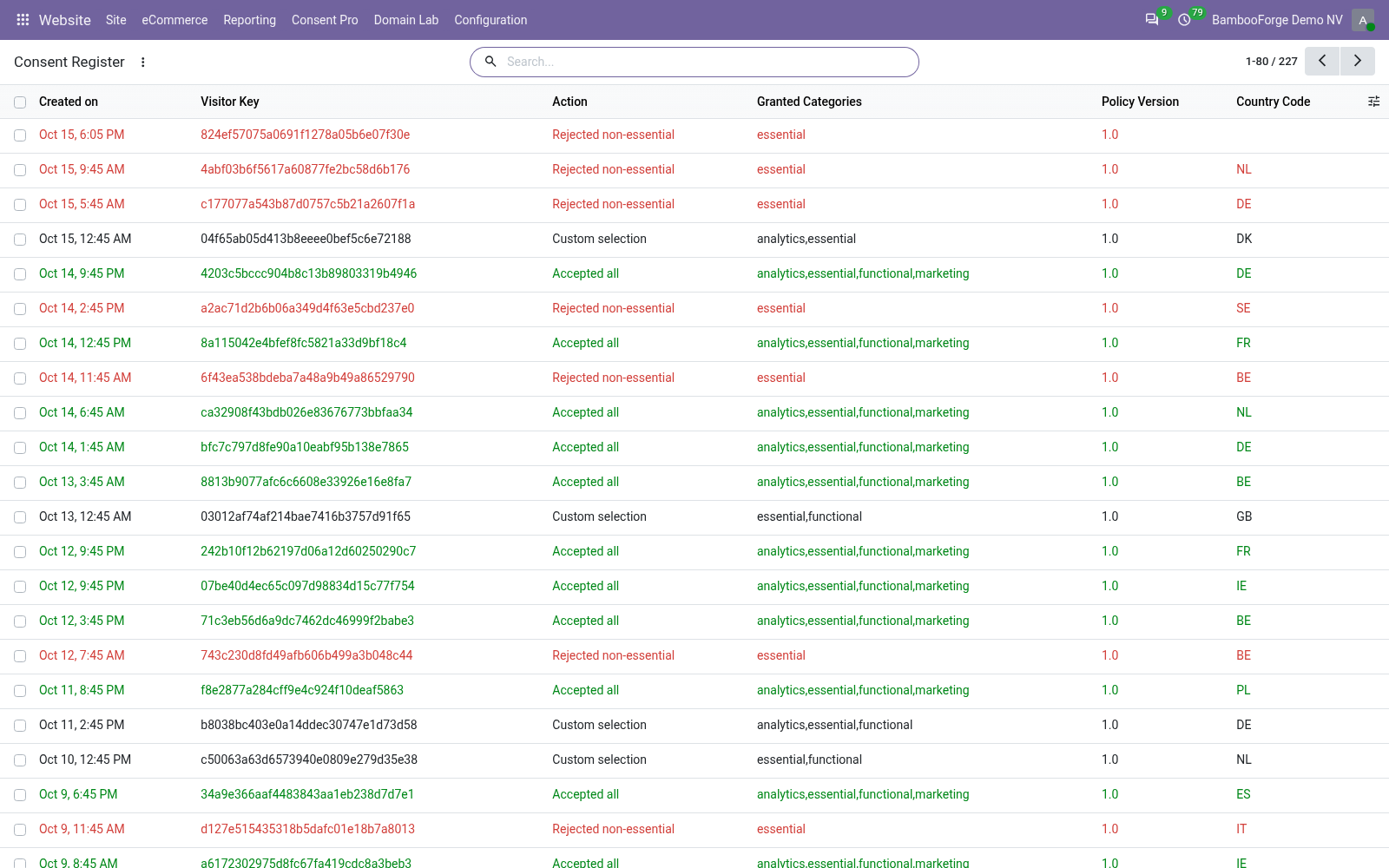
Task: Click the Oct 12, 7:45 AM date cell
Action: 82,655
